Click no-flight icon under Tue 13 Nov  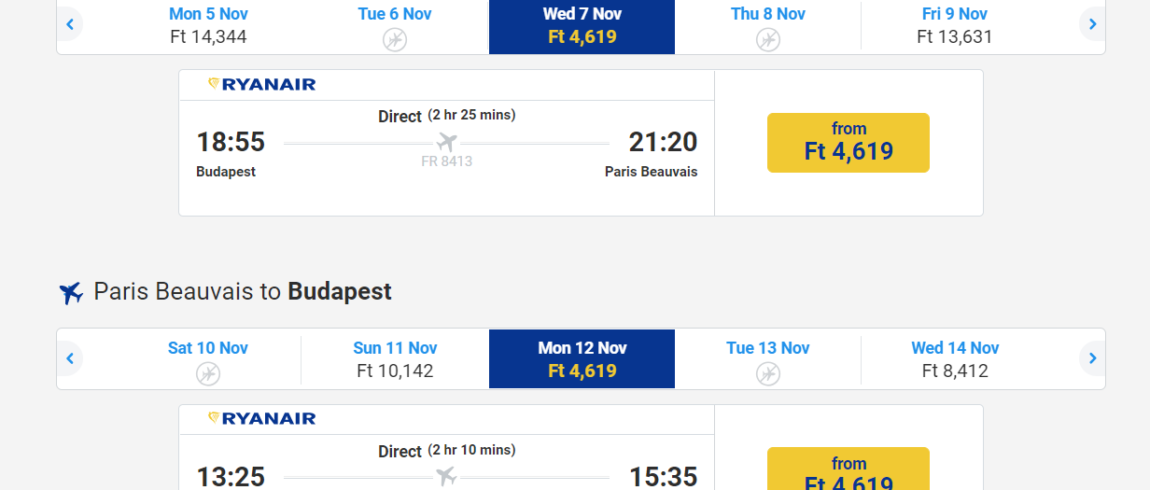point(768,373)
